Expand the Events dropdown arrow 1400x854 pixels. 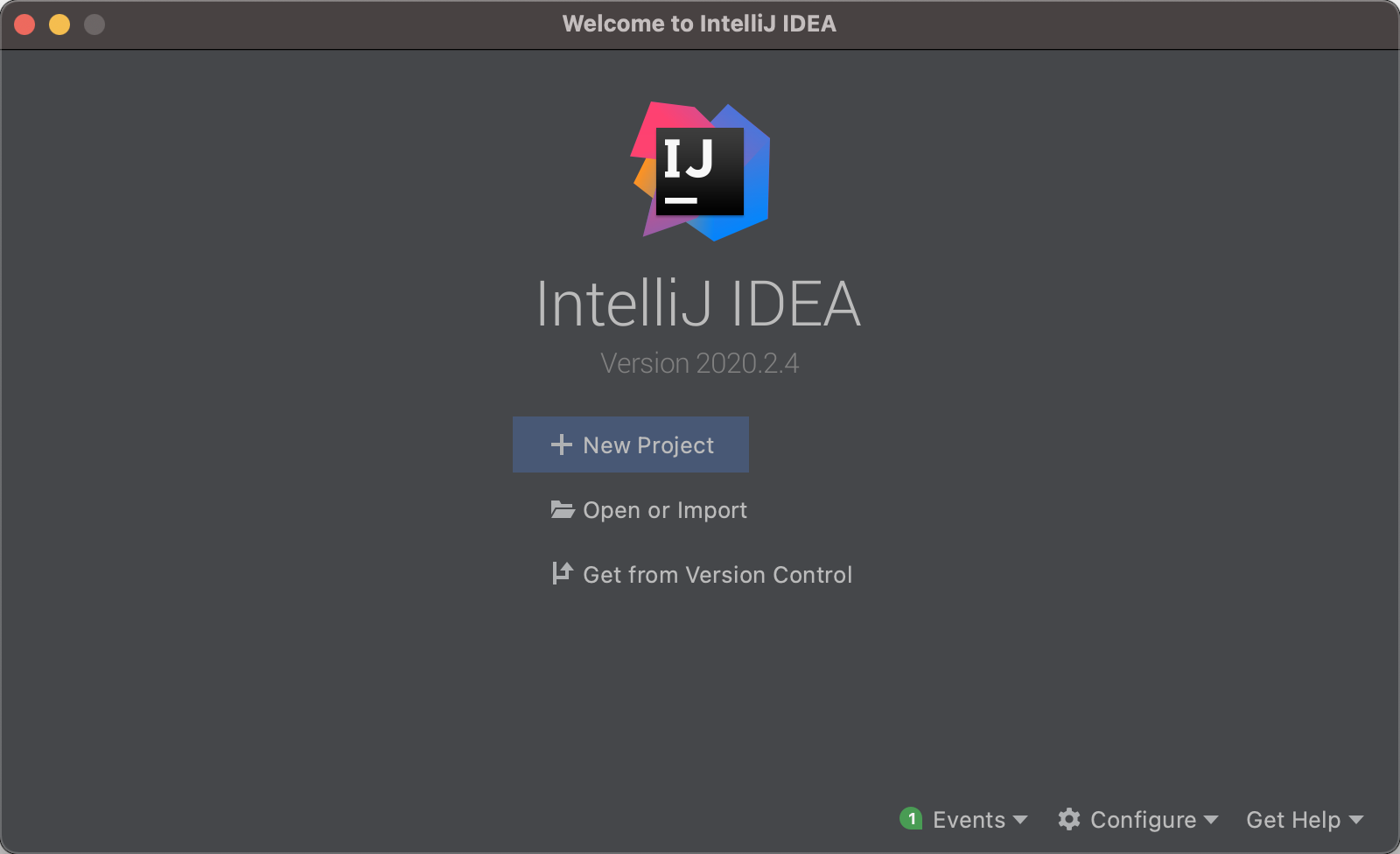coord(1020,820)
